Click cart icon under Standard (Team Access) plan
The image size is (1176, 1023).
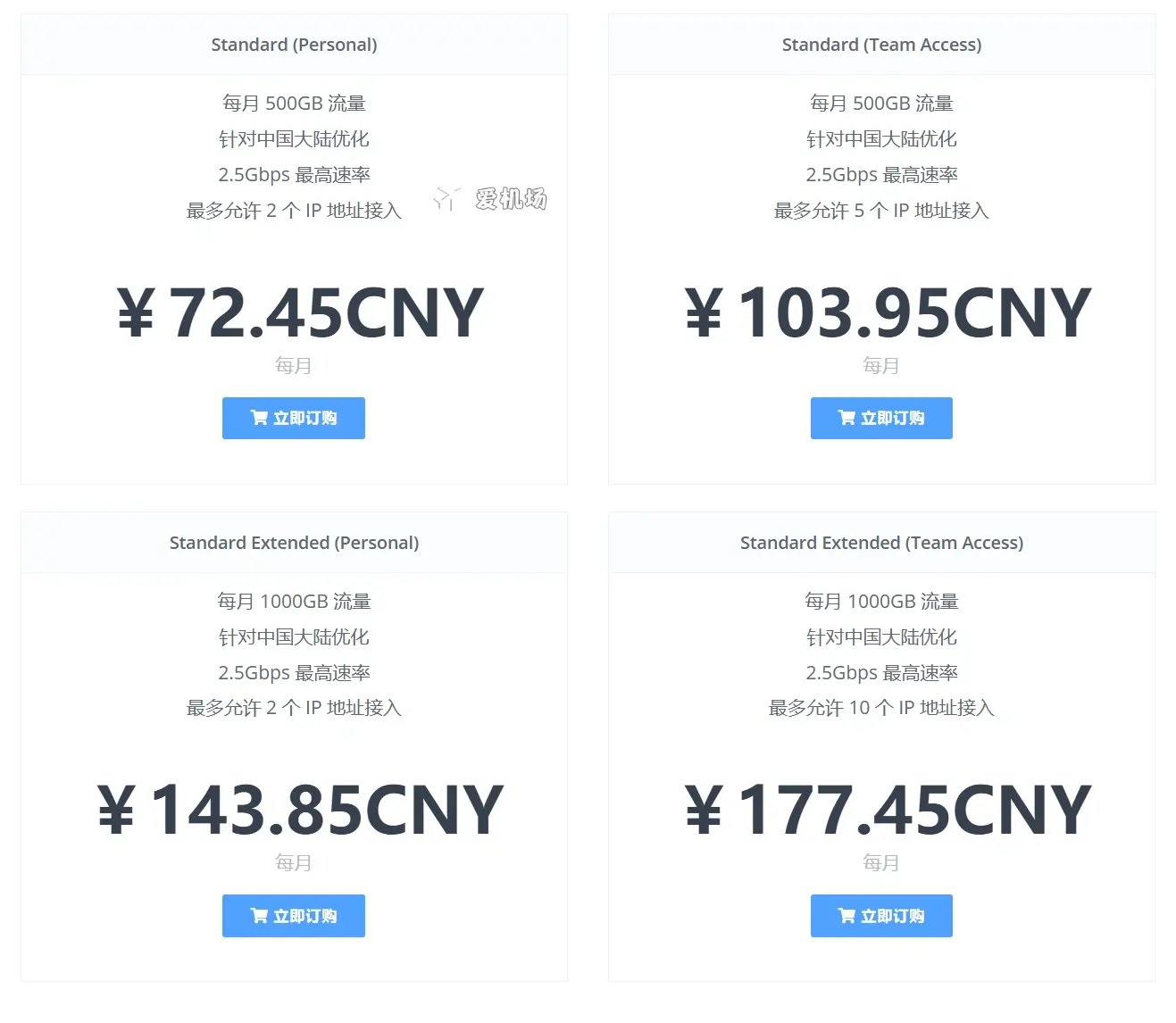[x=847, y=418]
